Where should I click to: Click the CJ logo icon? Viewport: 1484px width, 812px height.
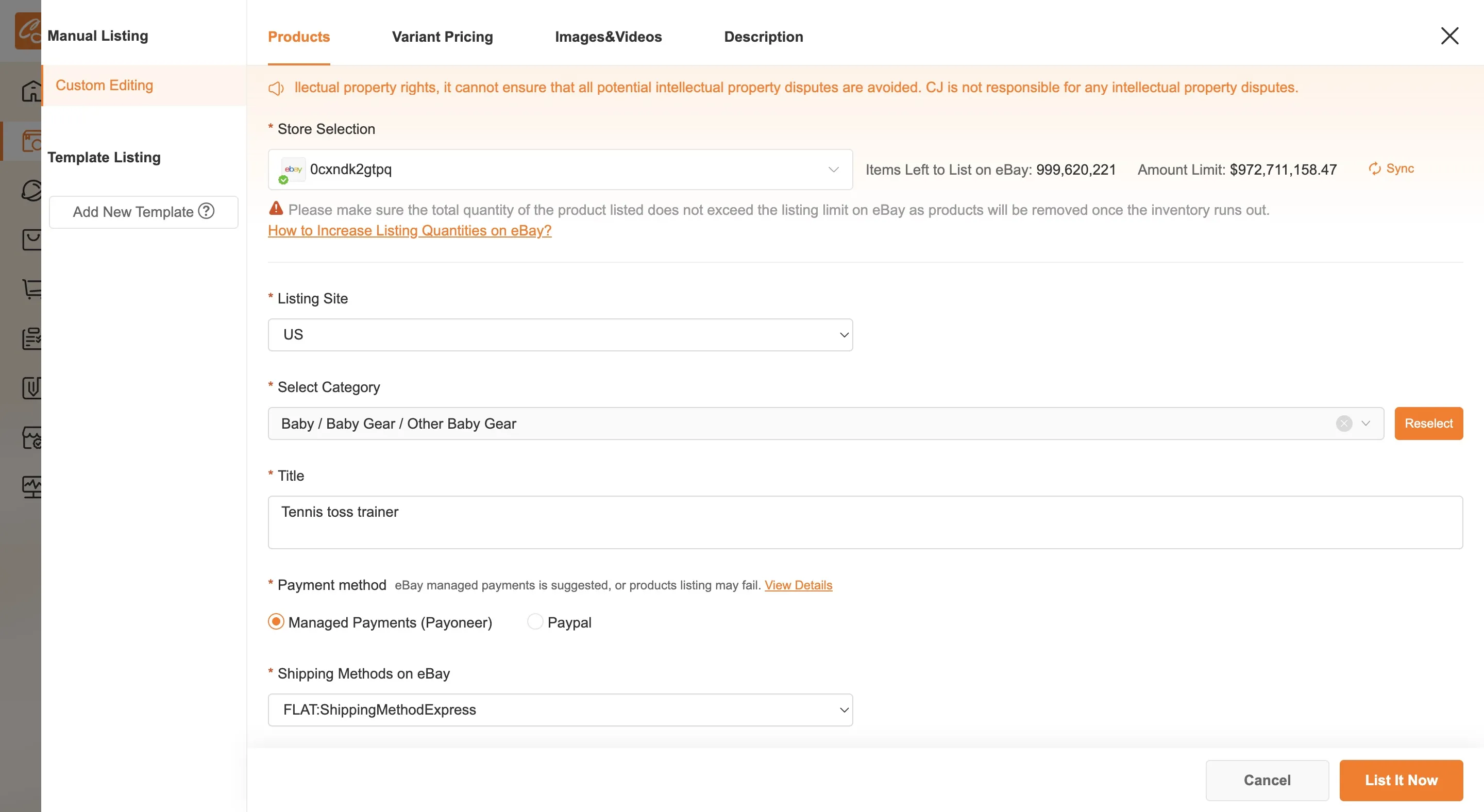pos(28,30)
